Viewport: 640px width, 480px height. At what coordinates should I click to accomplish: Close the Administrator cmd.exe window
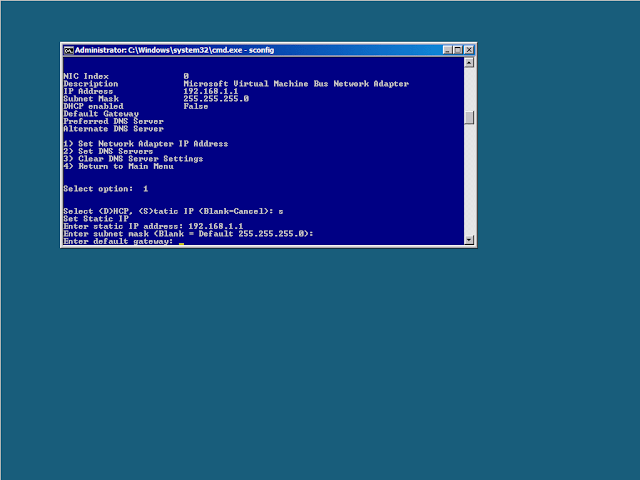[469, 50]
